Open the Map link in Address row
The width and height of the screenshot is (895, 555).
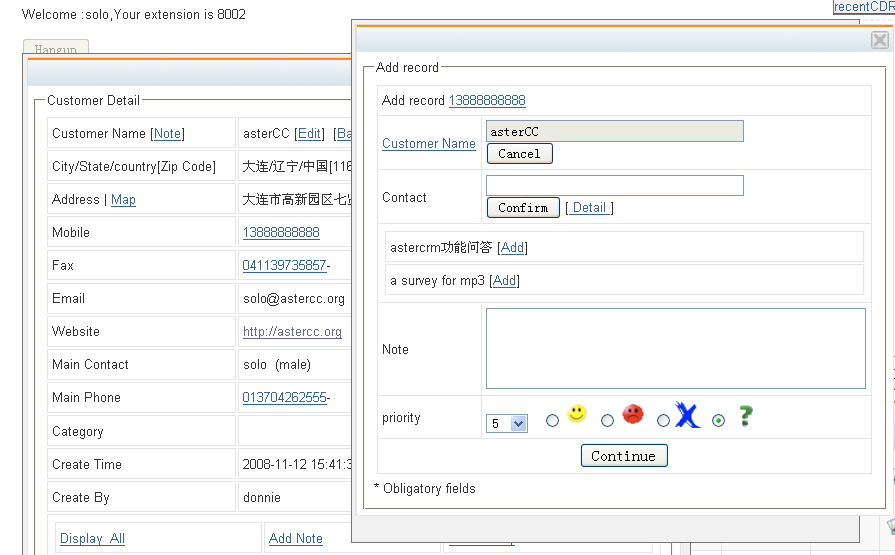pyautogui.click(x=123, y=200)
